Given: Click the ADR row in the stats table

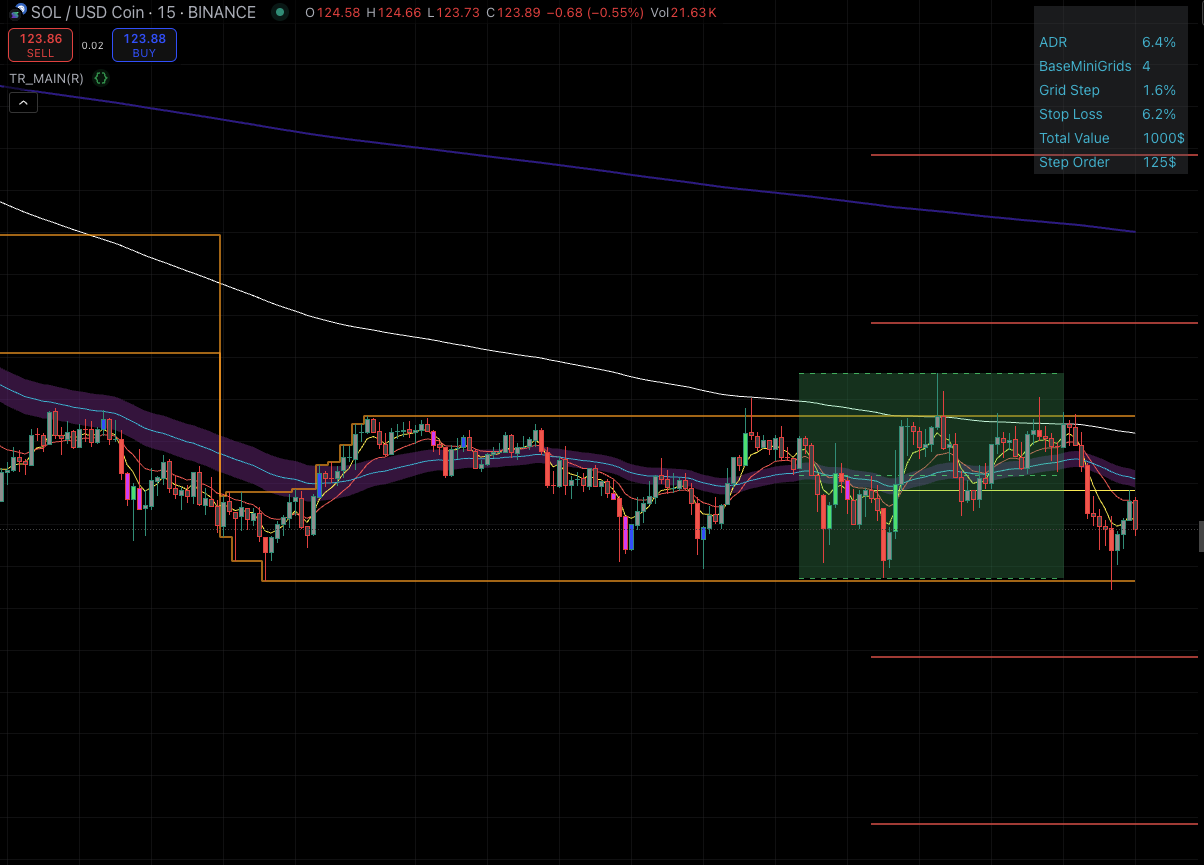Looking at the screenshot, I should pyautogui.click(x=1110, y=42).
